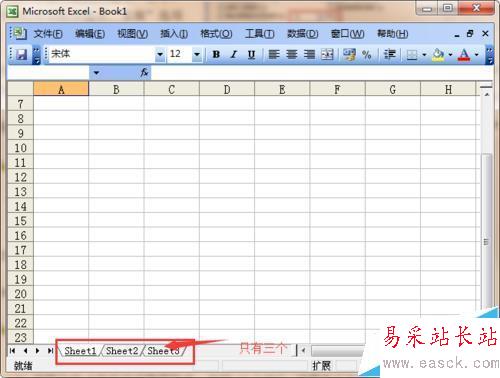Toggle Underline formatting

point(252,54)
